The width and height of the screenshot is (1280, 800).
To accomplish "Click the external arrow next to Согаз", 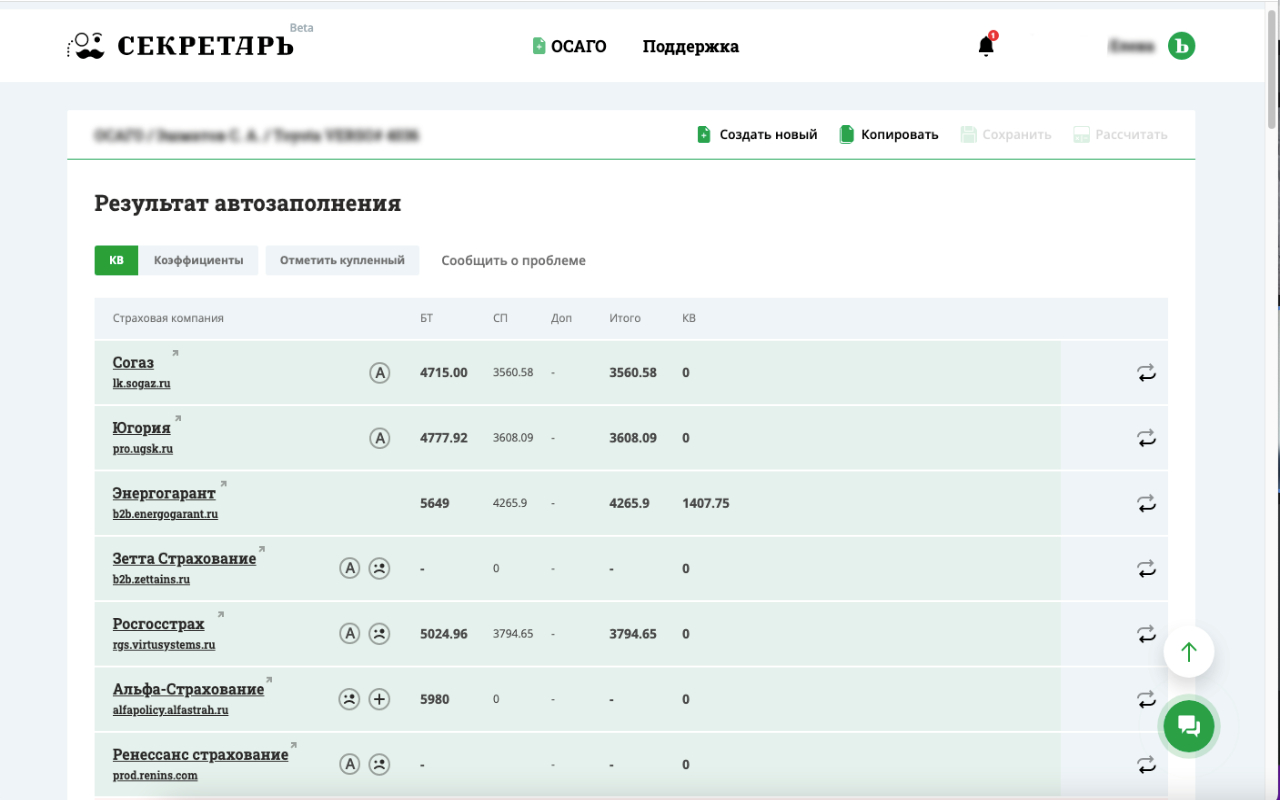I will click(x=175, y=353).
